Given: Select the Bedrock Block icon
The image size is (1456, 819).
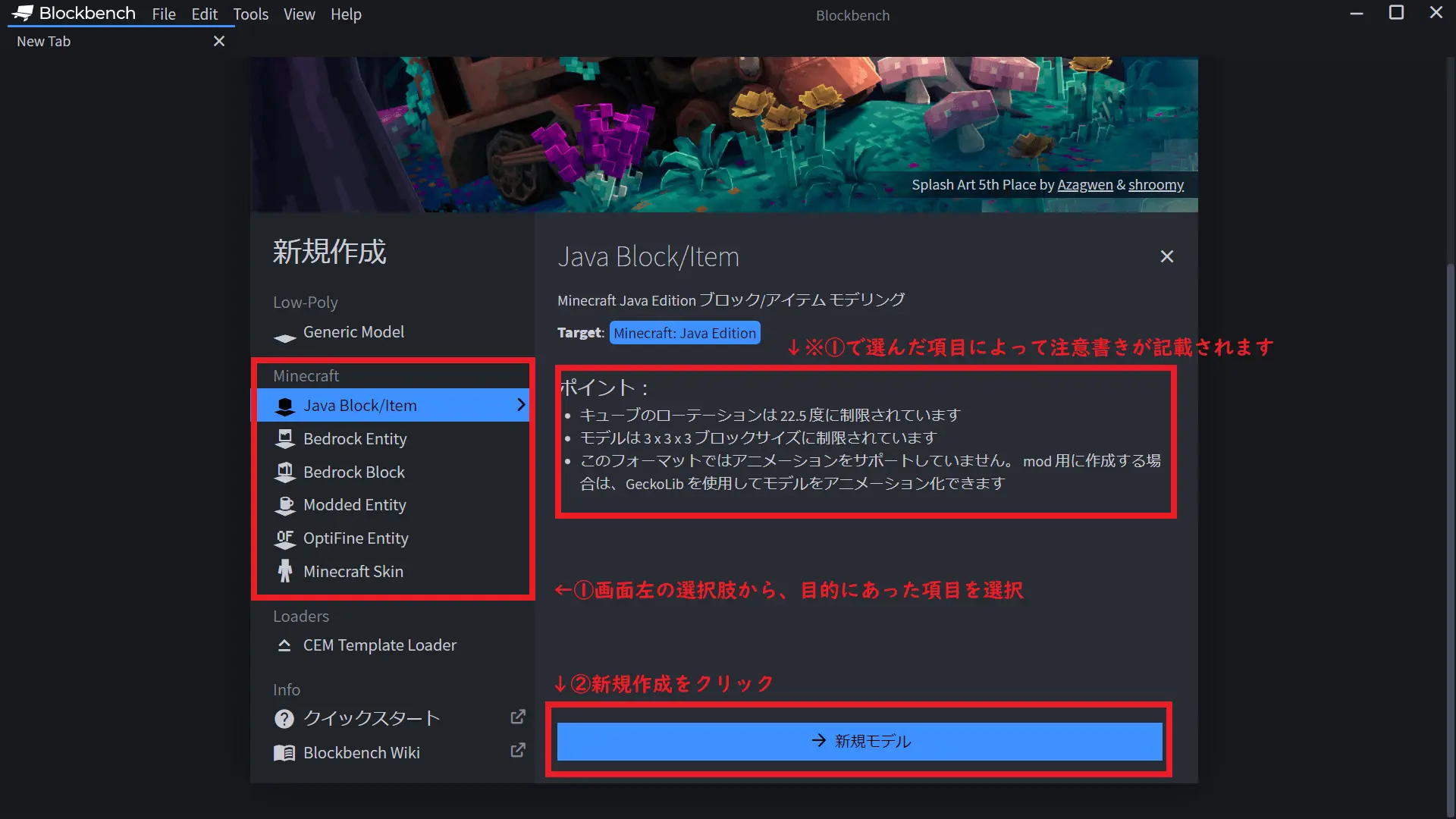Looking at the screenshot, I should point(284,472).
